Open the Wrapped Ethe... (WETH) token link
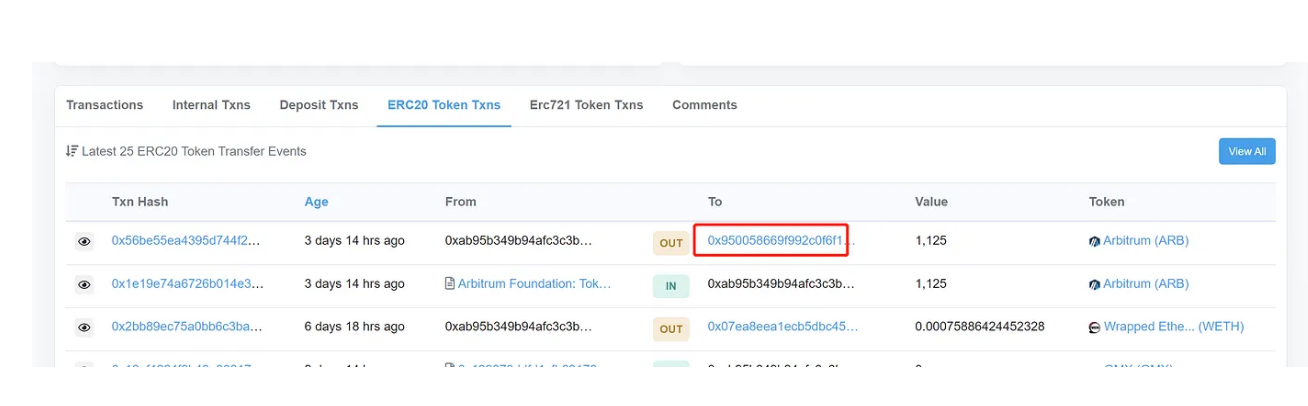1308x406 pixels. coord(1158,327)
